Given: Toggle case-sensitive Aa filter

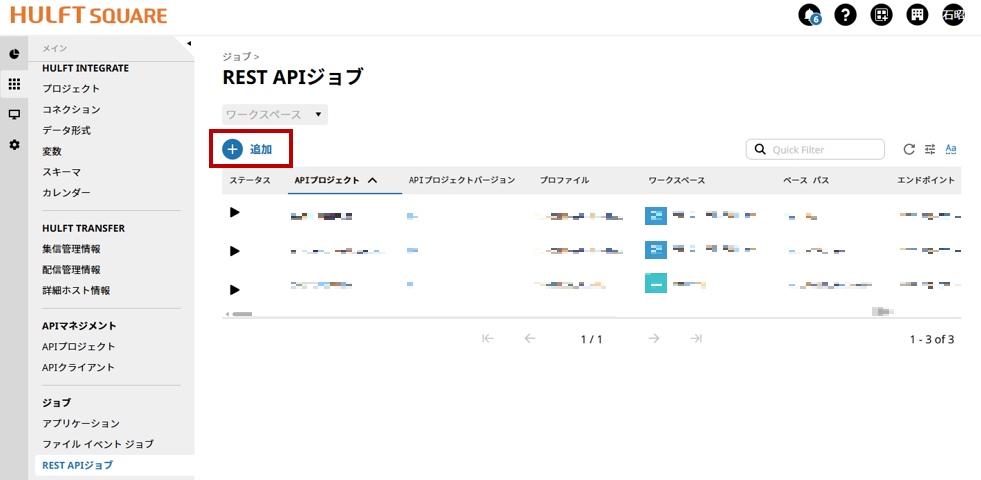Looking at the screenshot, I should point(951,149).
